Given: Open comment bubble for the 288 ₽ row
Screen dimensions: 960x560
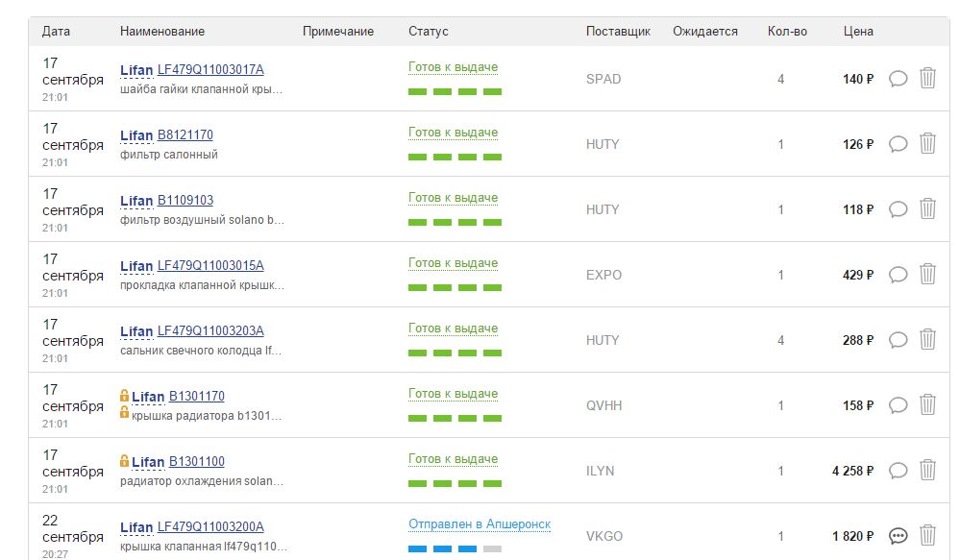Looking at the screenshot, I should pyautogui.click(x=898, y=340).
